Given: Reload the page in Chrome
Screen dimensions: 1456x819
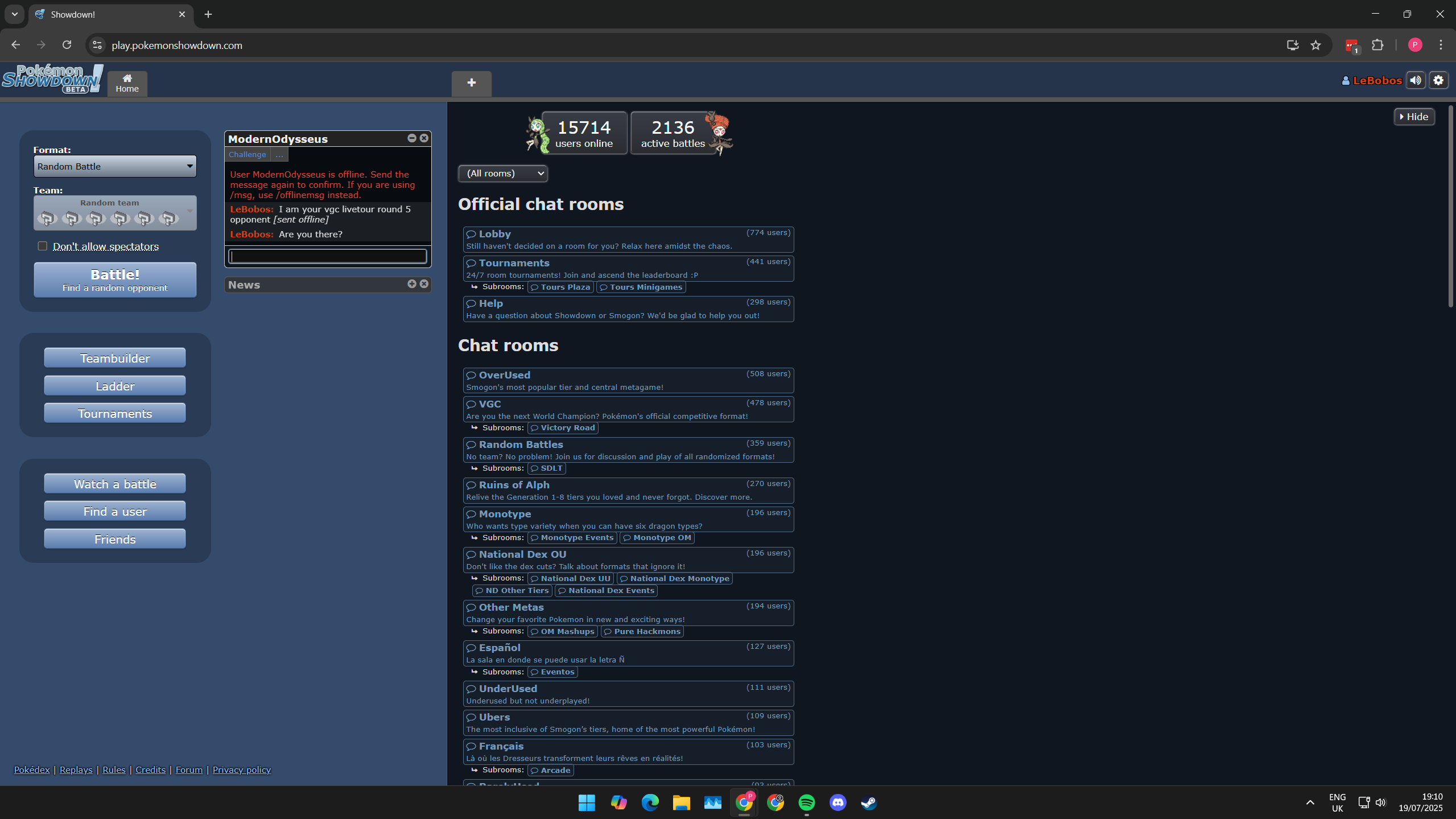Looking at the screenshot, I should [x=67, y=45].
